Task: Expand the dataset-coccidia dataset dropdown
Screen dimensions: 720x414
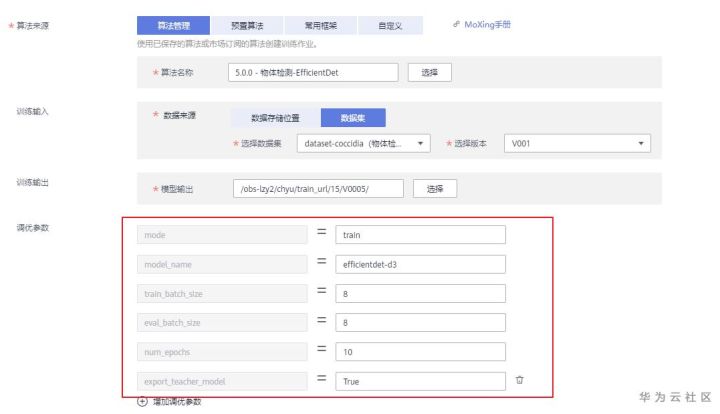Action: 364,143
